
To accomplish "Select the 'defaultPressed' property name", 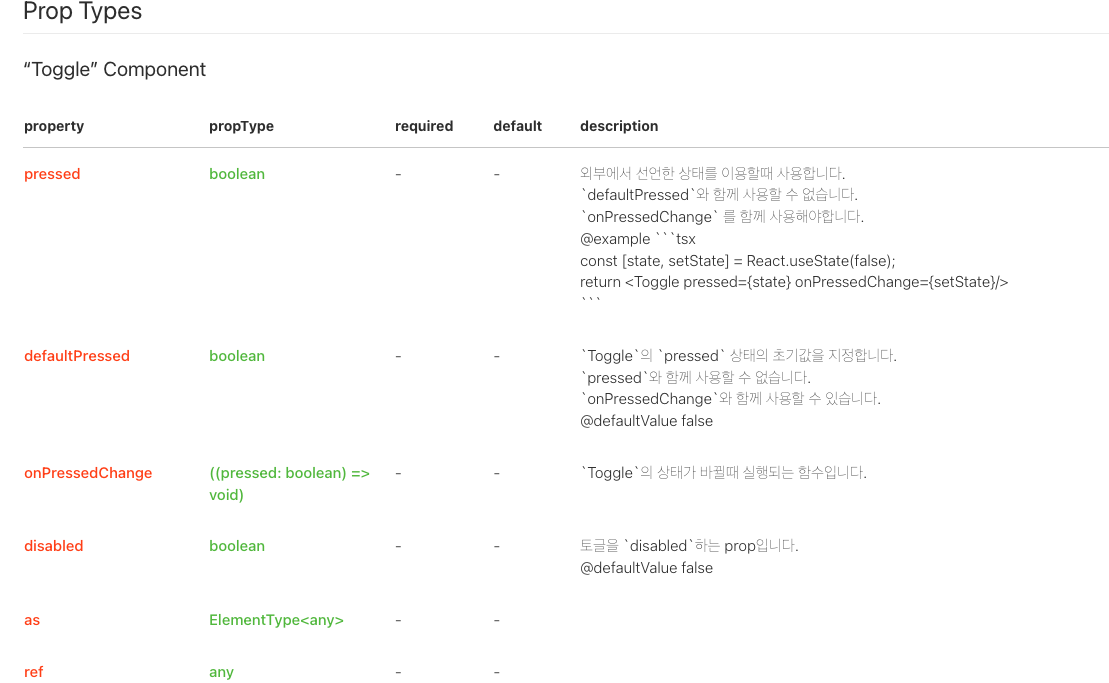I will pyautogui.click(x=76, y=356).
